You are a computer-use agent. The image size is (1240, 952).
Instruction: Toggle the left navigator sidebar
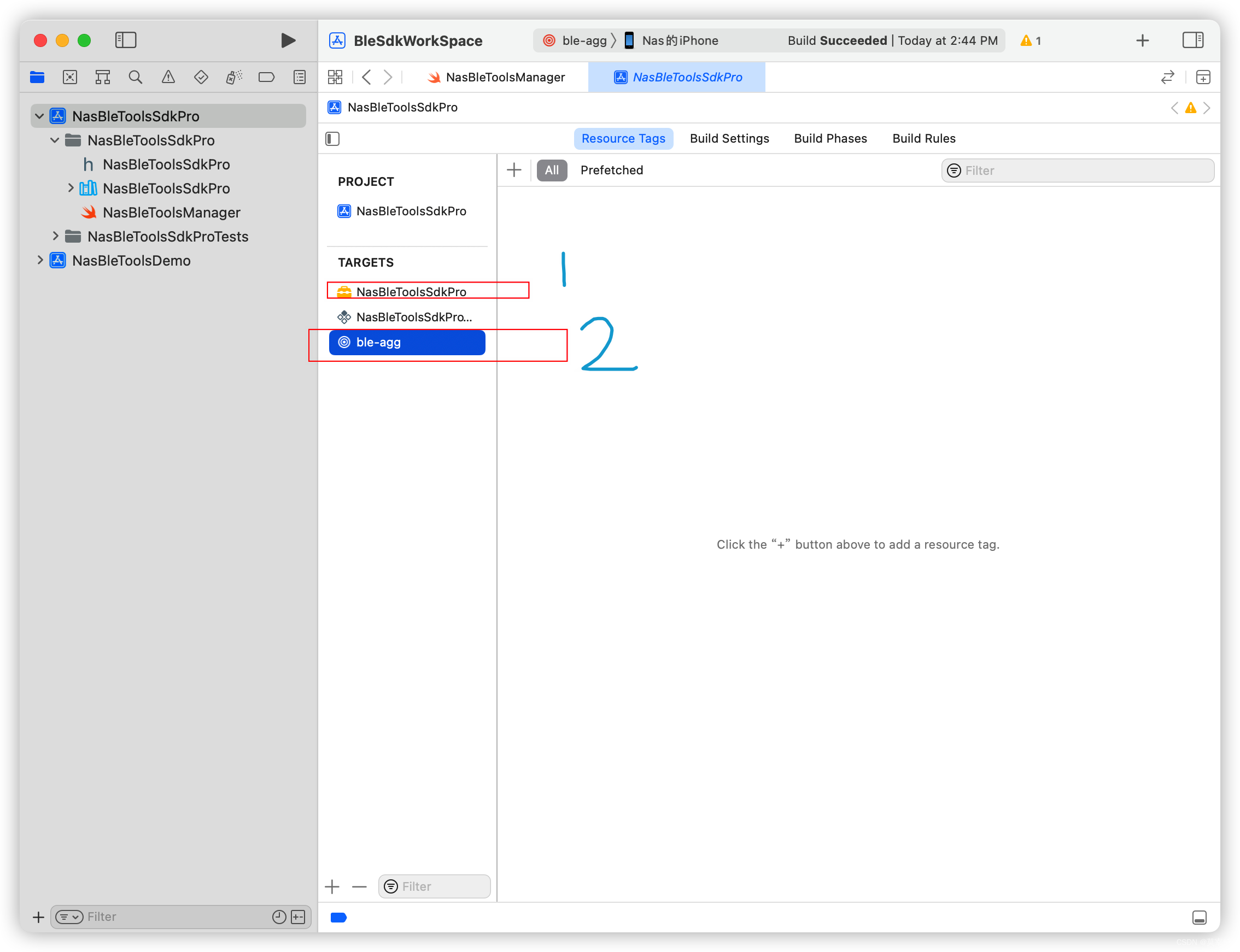coord(126,40)
